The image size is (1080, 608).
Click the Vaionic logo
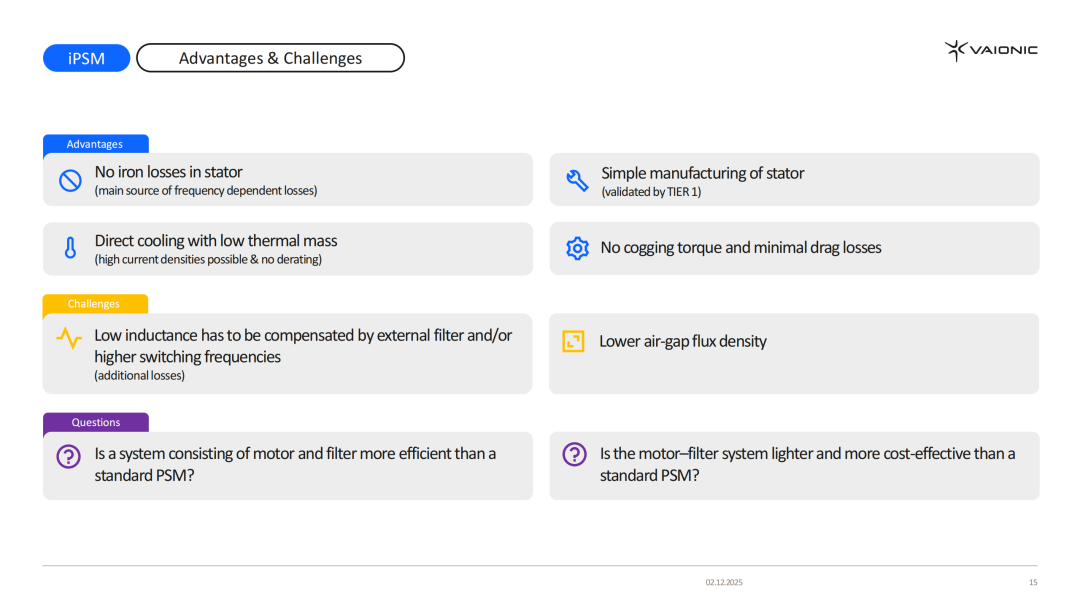(x=991, y=50)
